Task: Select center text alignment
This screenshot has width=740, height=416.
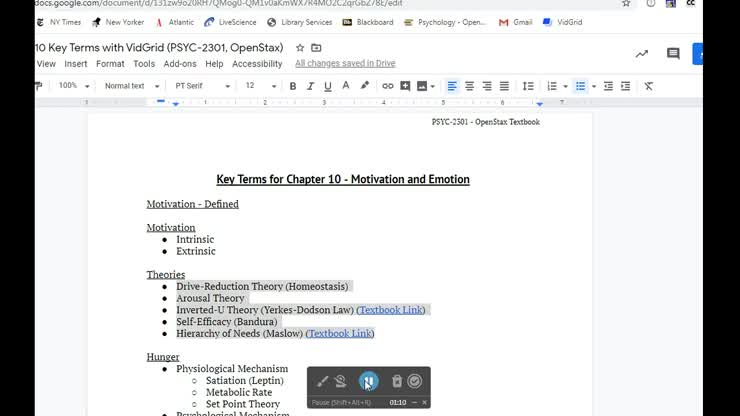Action: coord(469,86)
